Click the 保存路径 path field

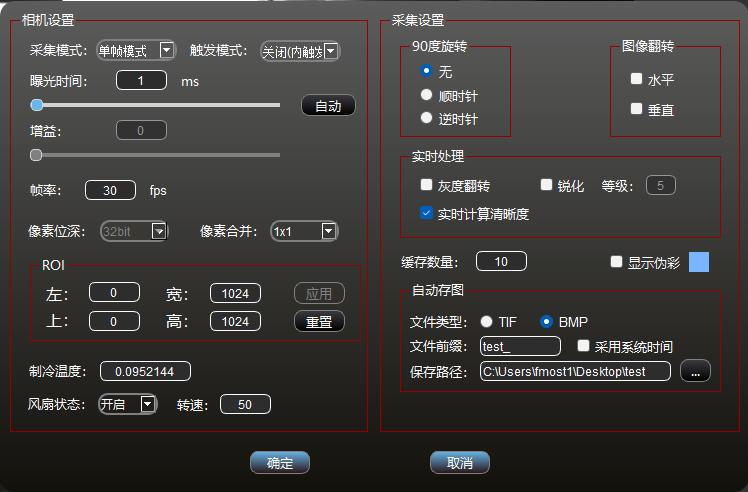[575, 371]
